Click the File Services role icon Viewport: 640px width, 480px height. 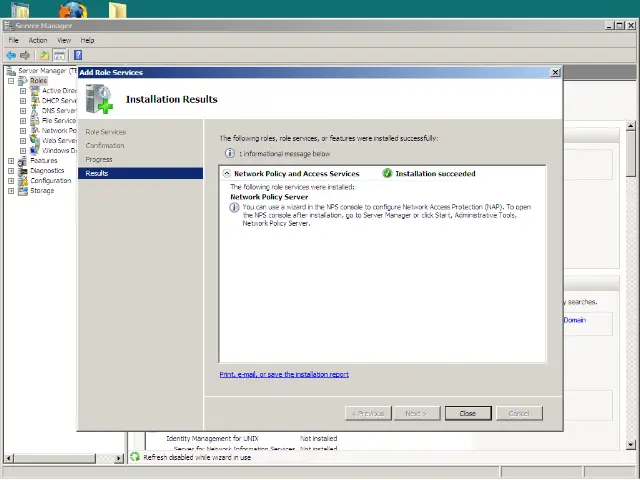pos(35,121)
